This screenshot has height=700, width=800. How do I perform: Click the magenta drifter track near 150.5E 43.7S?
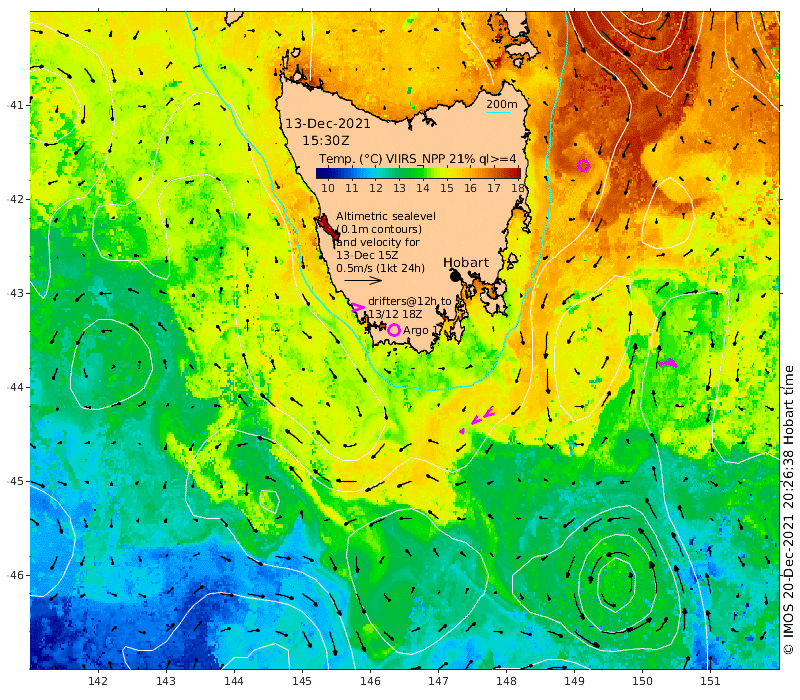(x=668, y=363)
